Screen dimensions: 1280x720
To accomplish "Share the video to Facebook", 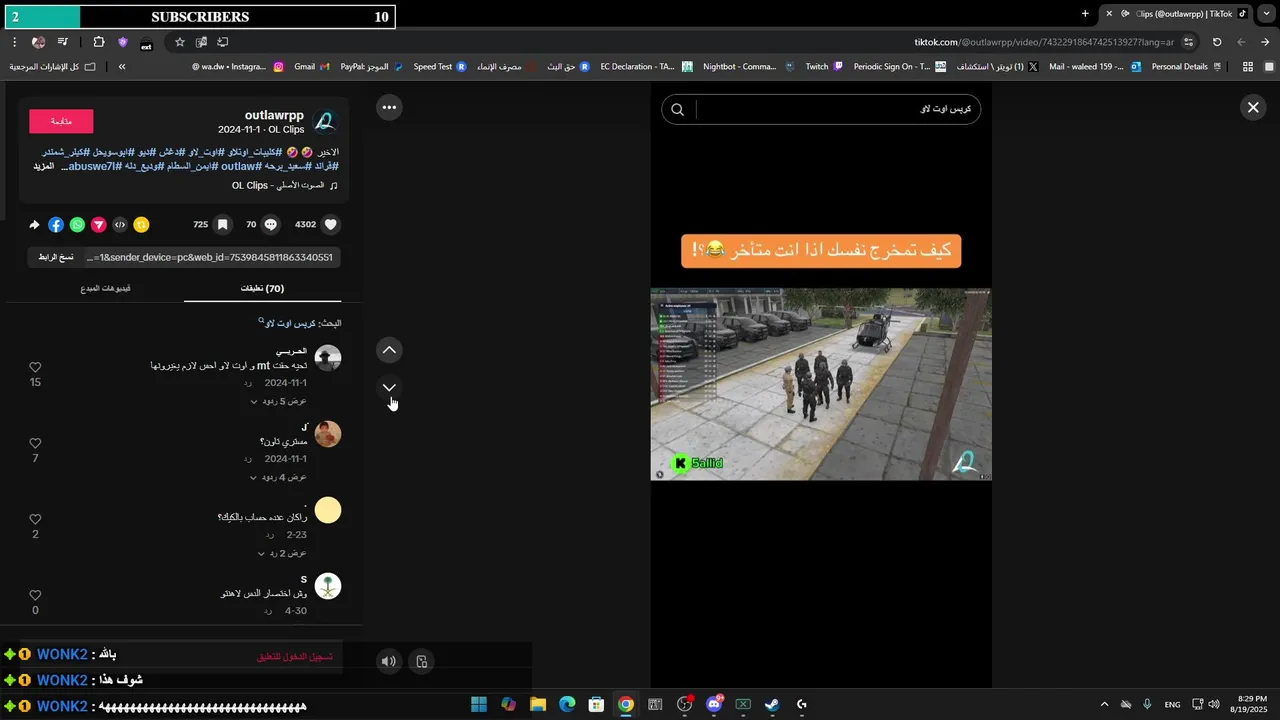I will [x=56, y=225].
